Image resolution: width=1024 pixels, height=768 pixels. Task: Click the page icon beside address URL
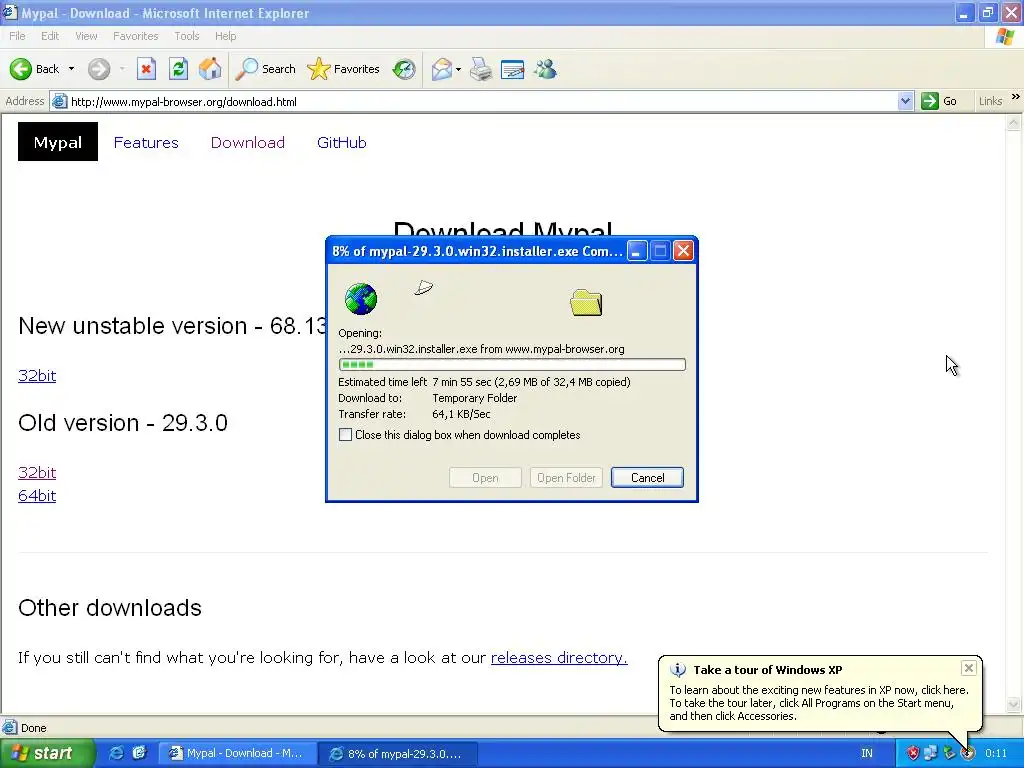coord(59,101)
